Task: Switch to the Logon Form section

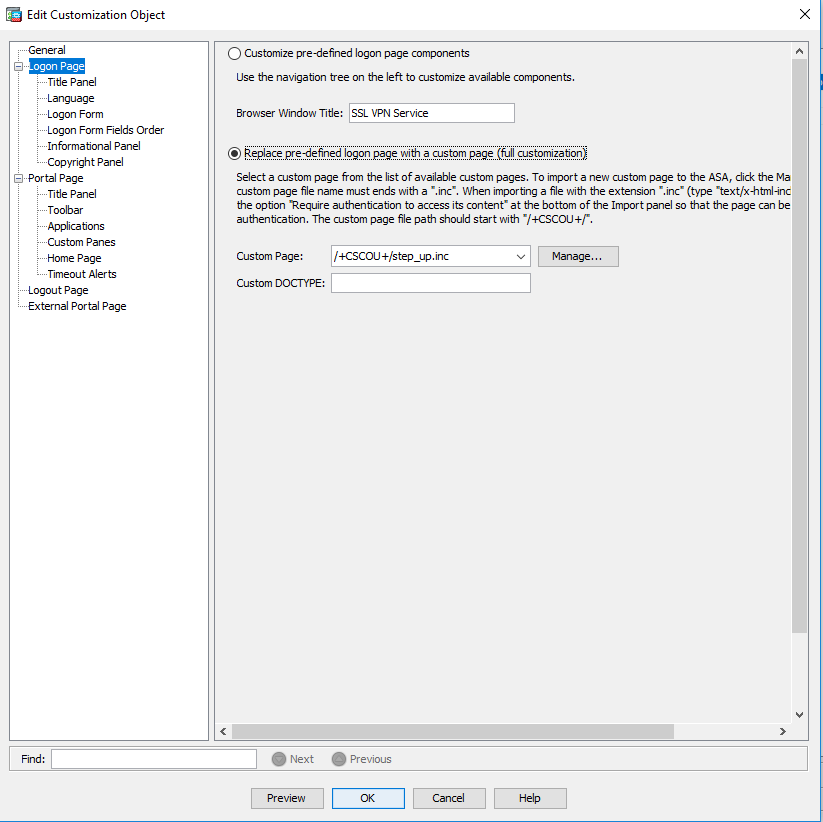Action: pos(74,113)
